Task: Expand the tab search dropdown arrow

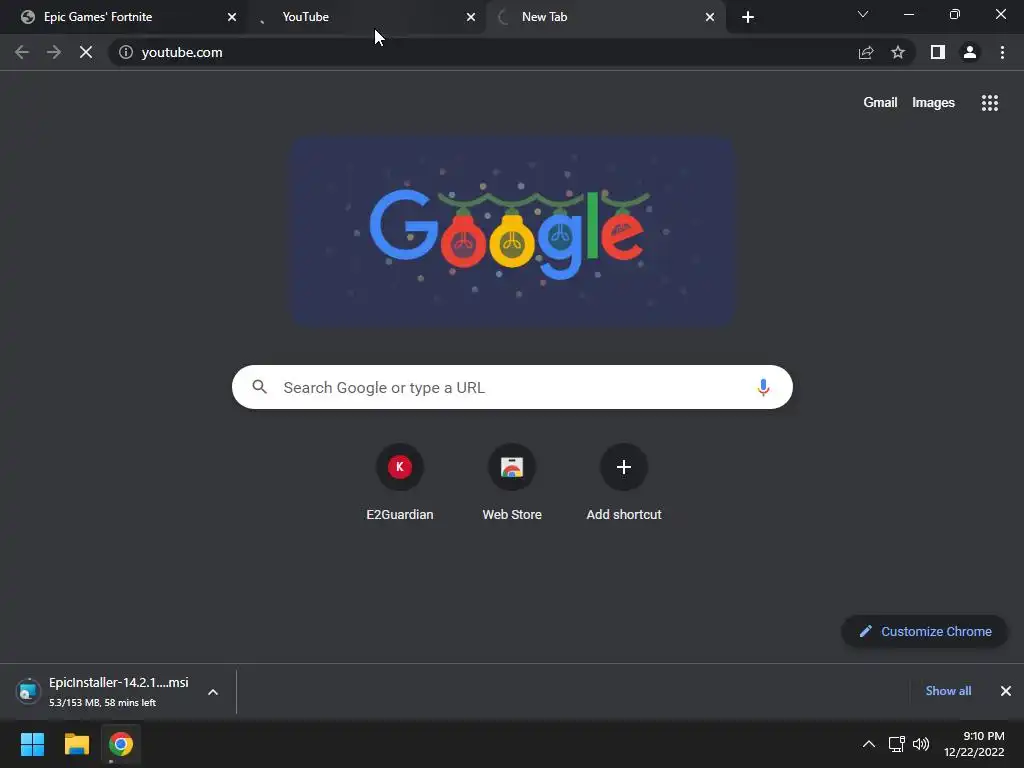Action: (863, 14)
